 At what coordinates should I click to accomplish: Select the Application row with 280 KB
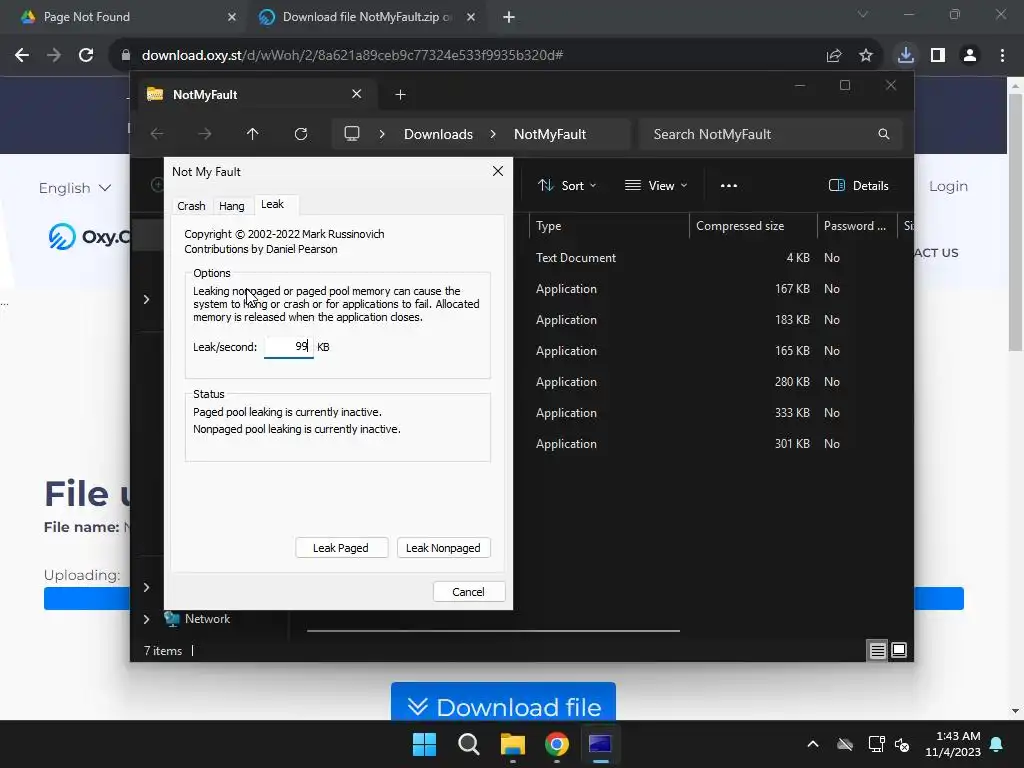(713, 382)
